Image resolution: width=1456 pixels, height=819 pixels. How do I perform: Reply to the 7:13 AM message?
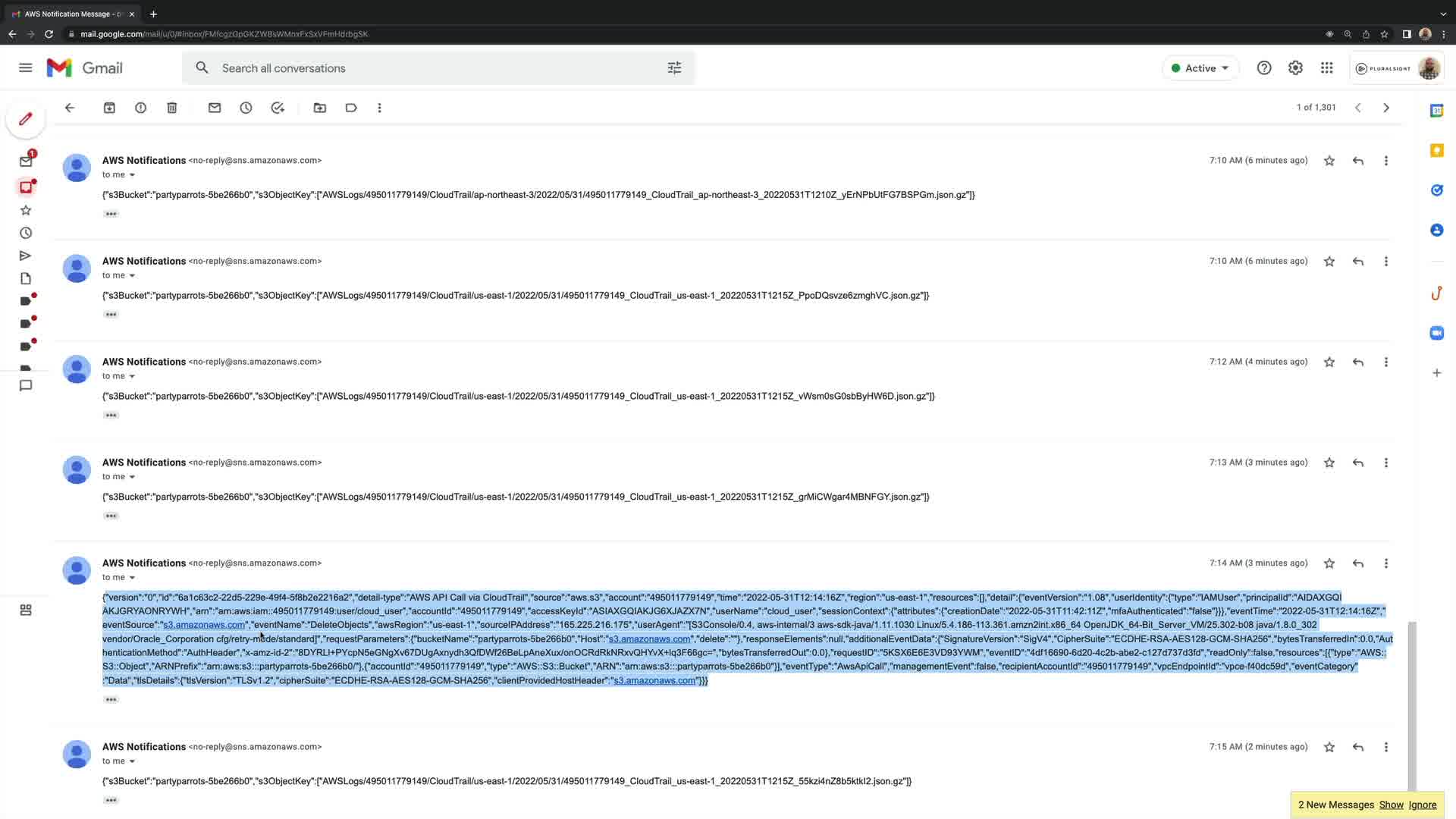pyautogui.click(x=1358, y=463)
